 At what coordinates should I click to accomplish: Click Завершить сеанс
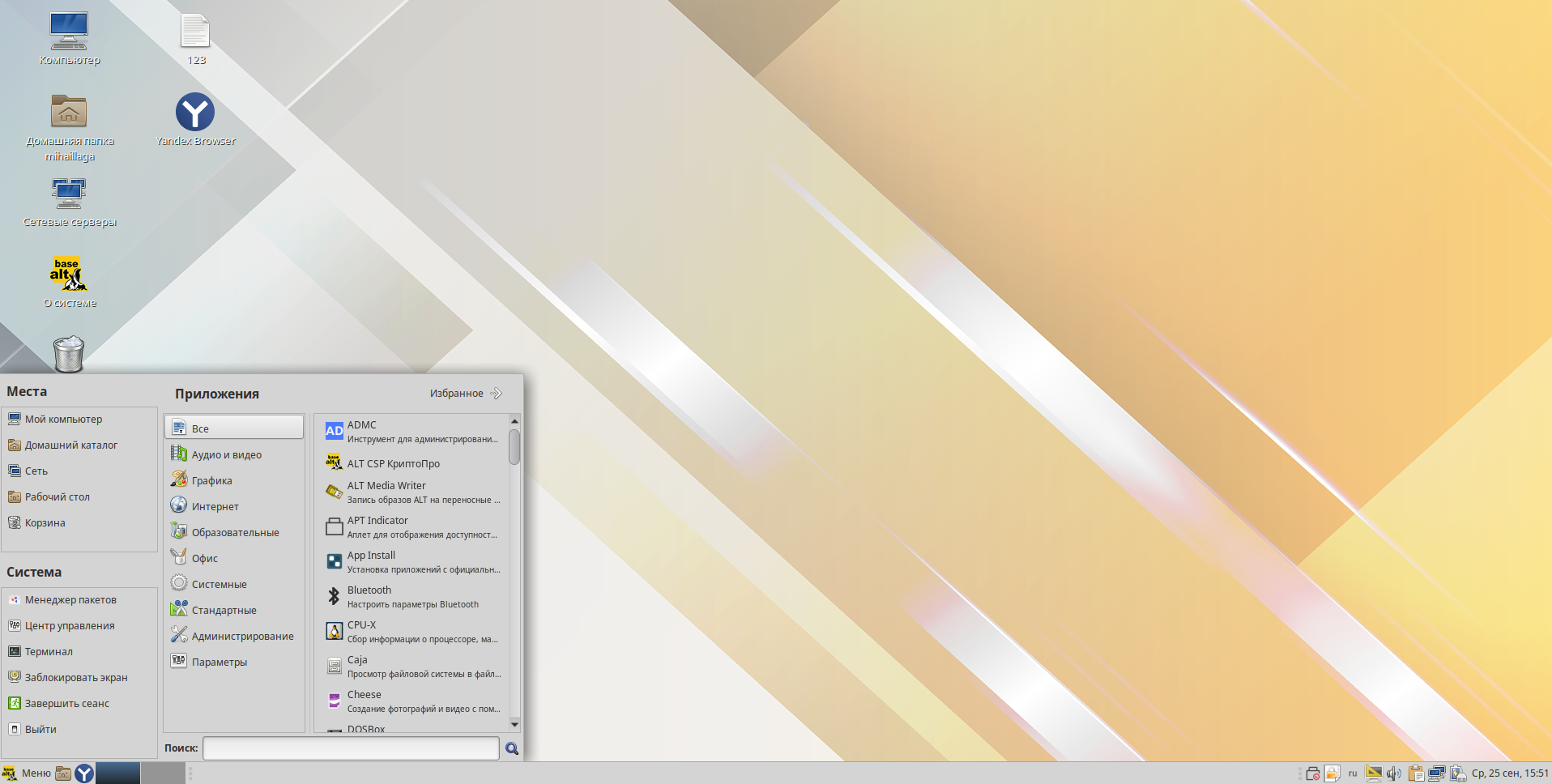(x=79, y=703)
